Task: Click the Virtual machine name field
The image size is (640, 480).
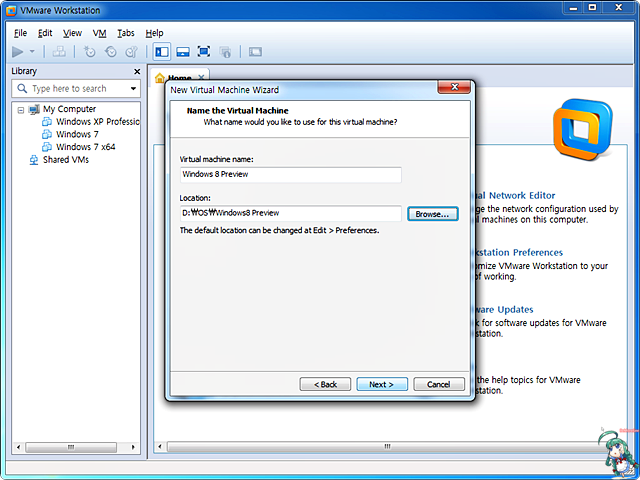Action: 291,175
